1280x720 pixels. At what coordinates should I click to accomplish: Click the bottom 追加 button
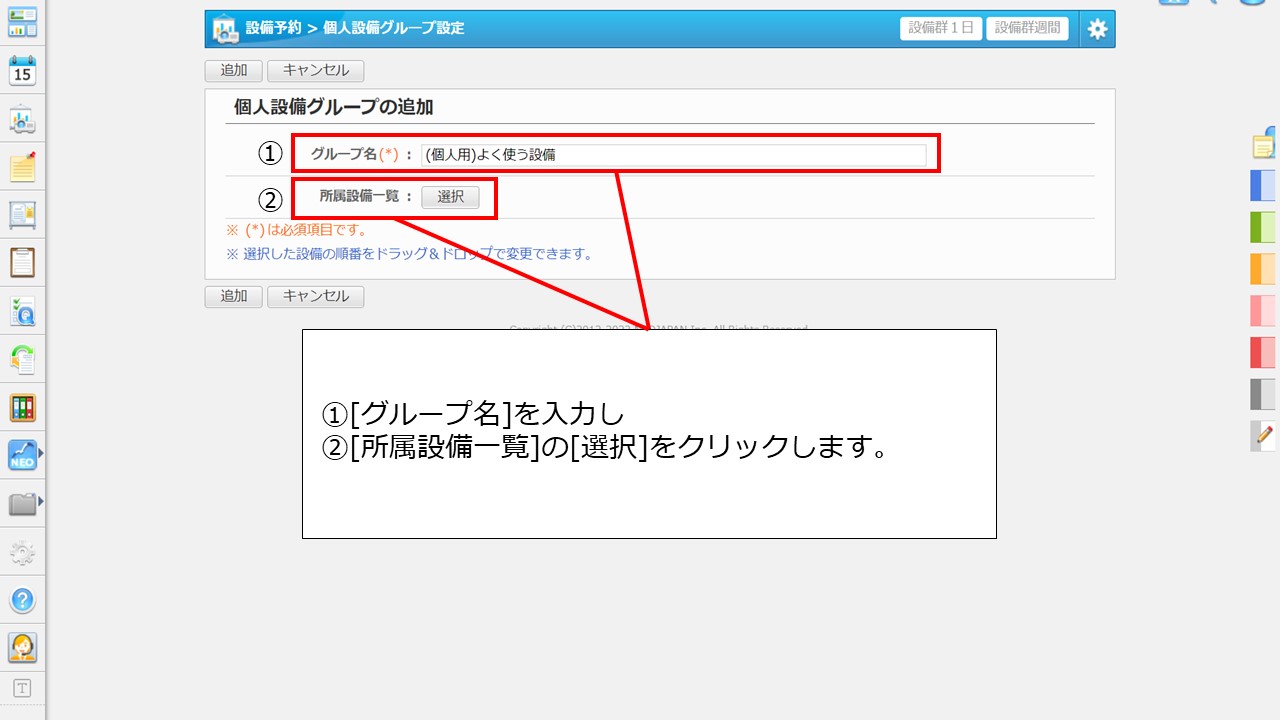point(234,297)
